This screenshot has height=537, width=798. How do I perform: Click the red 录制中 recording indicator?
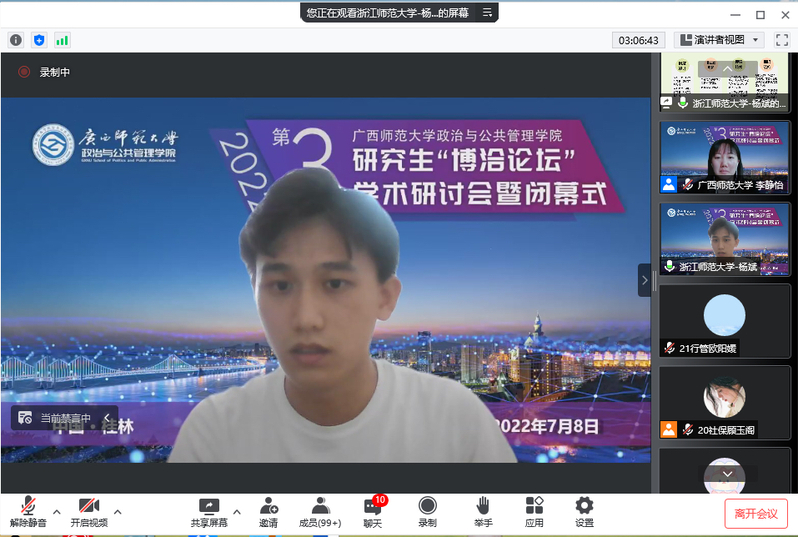24,72
